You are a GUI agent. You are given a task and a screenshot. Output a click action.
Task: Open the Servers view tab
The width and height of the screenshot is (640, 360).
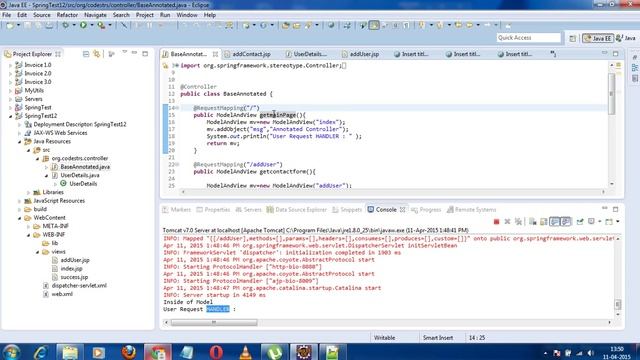[249, 209]
